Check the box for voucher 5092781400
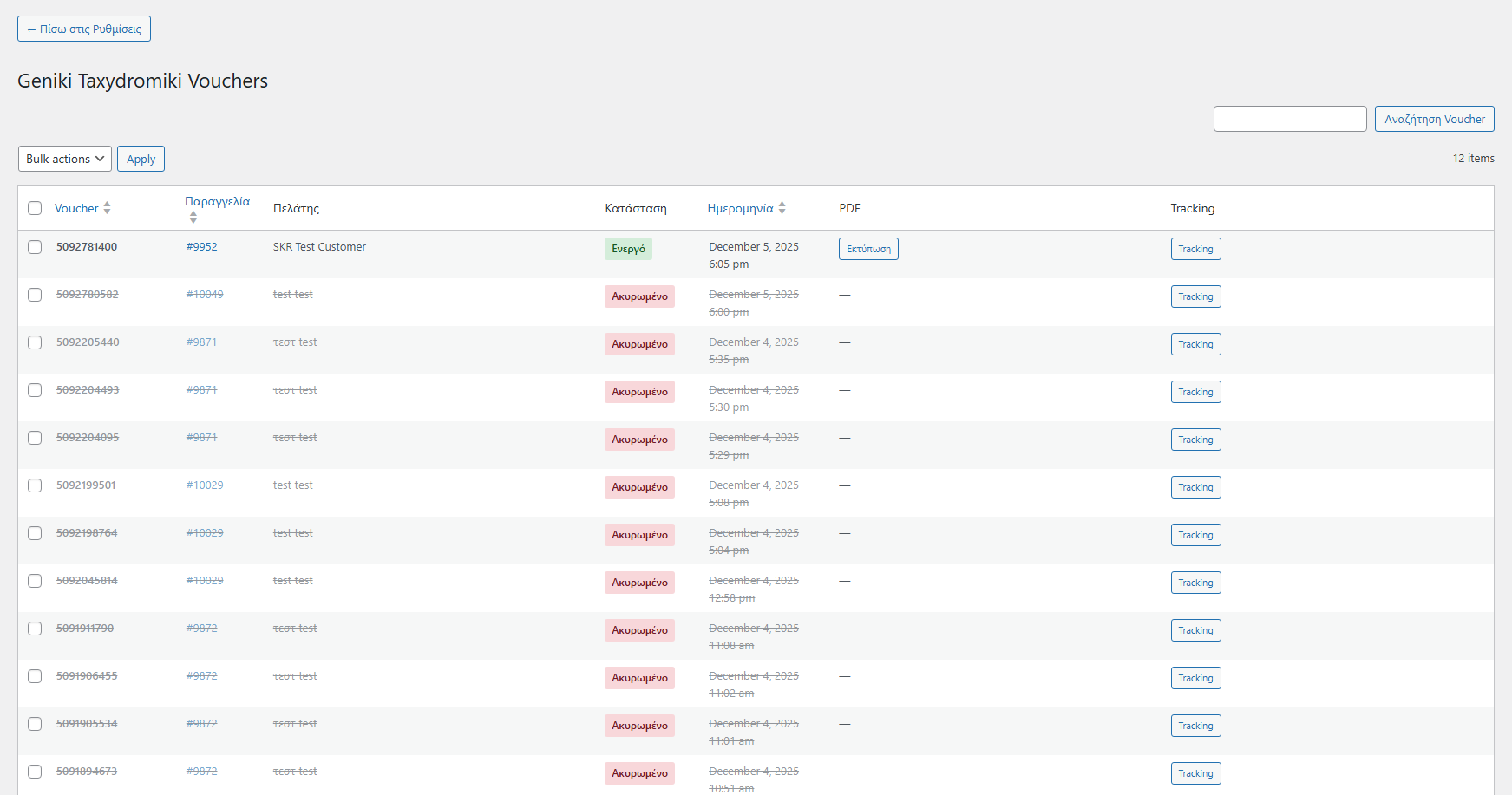The height and width of the screenshot is (795, 1512). pos(35,247)
